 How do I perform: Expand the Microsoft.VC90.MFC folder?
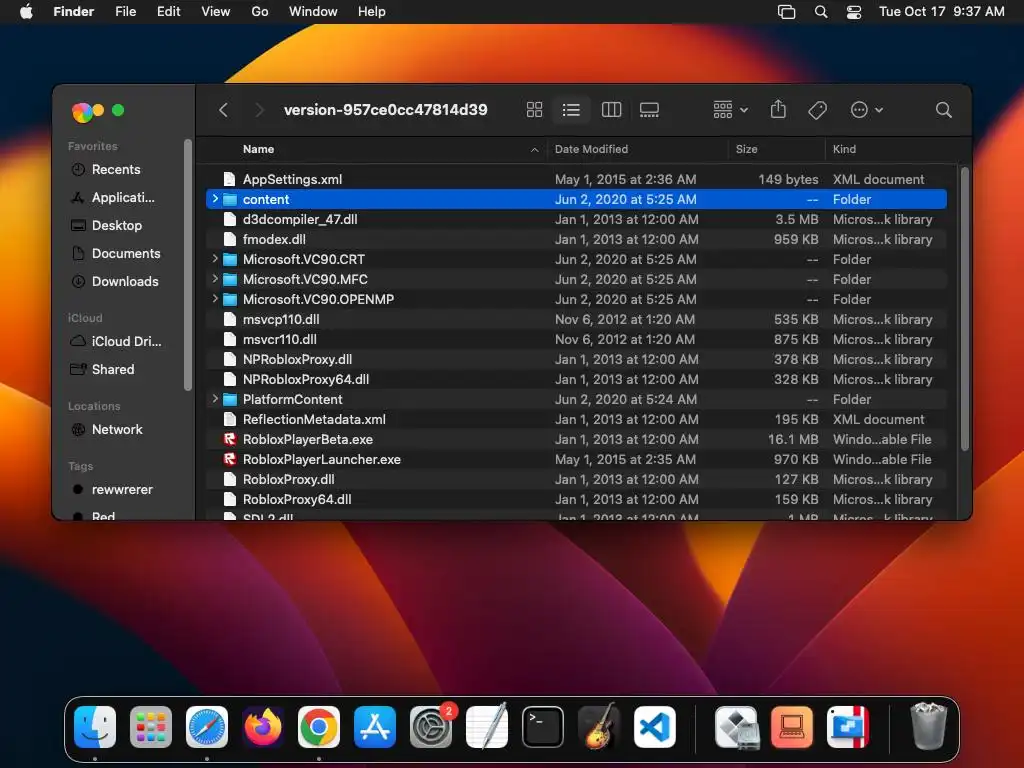pos(215,279)
